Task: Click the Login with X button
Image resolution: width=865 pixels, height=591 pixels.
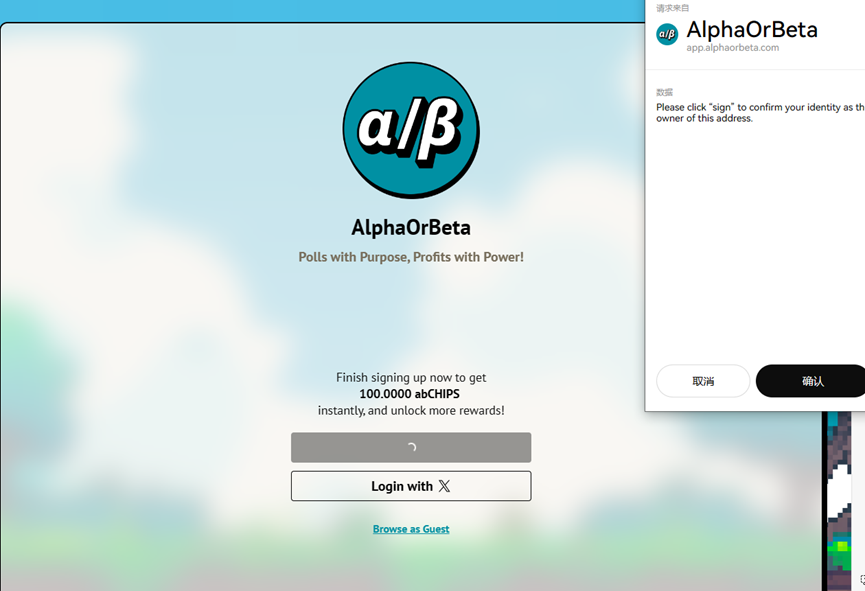Action: (411, 486)
